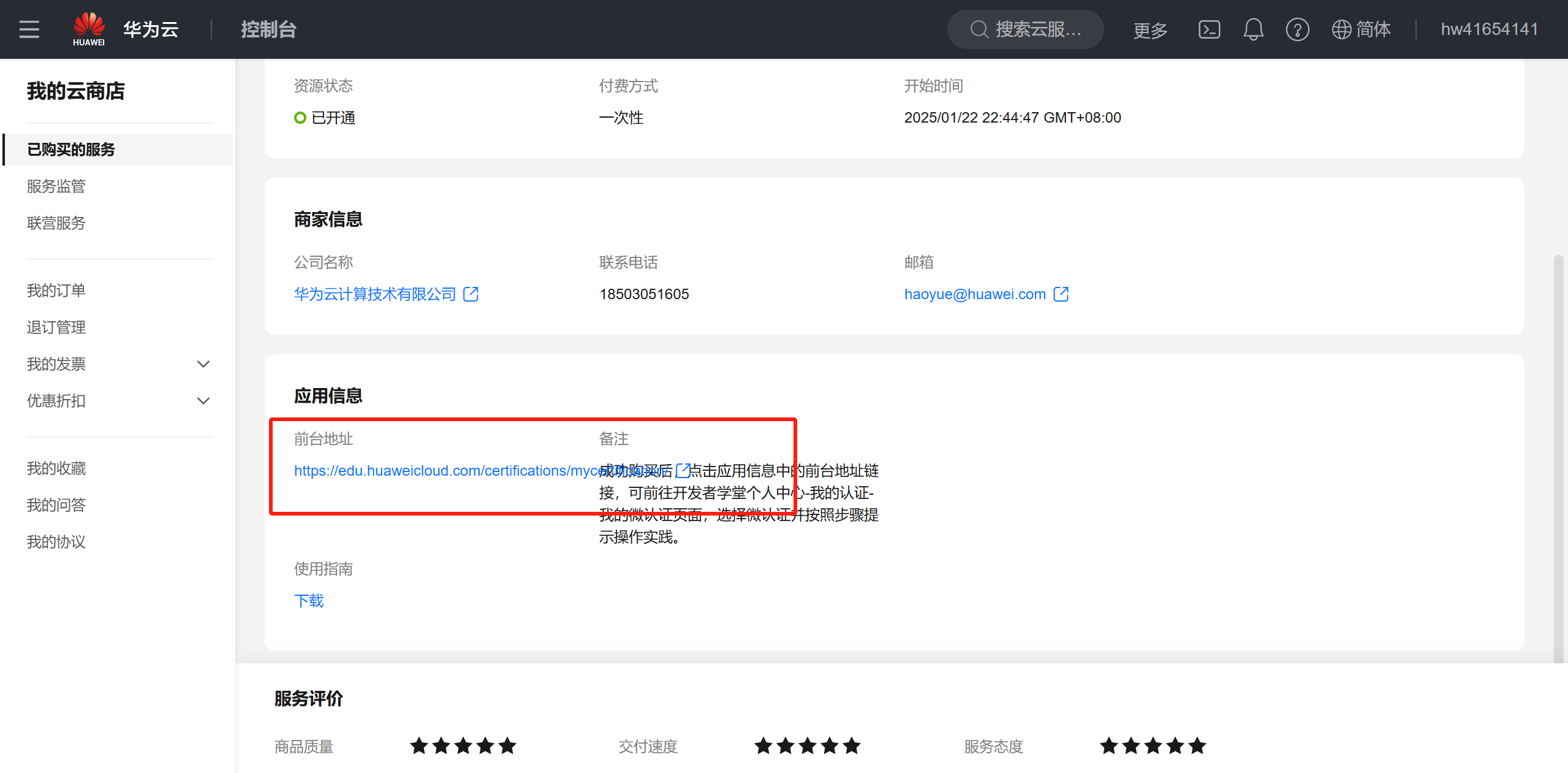Click the Huawei Cloud logo
The image size is (1568, 773).
tap(89, 29)
